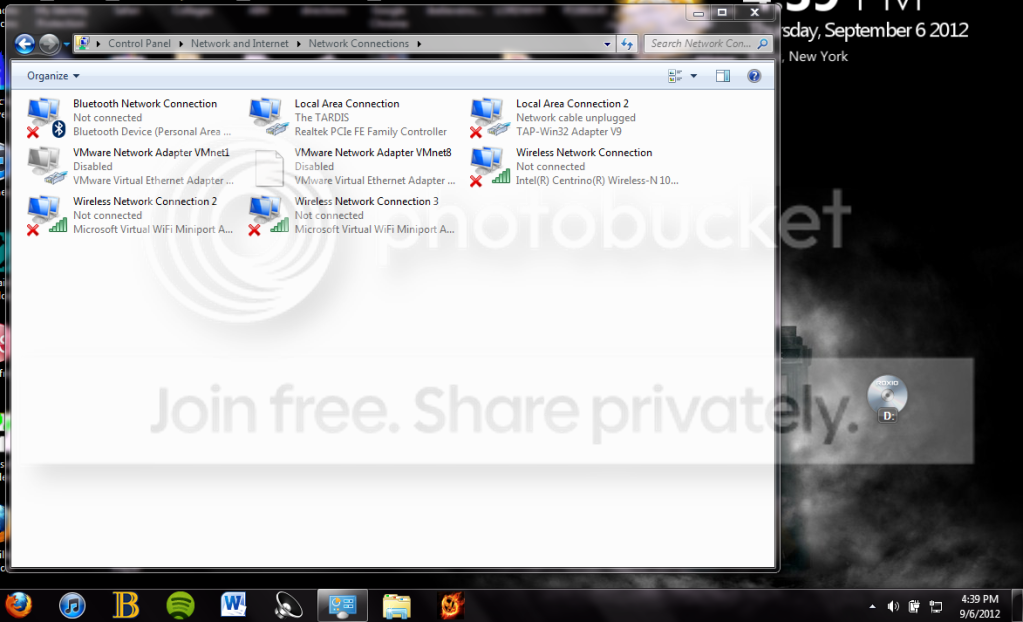1023x622 pixels.
Task: Click 'Not connected' under Wireless Network Connection 2
Action: pos(107,215)
